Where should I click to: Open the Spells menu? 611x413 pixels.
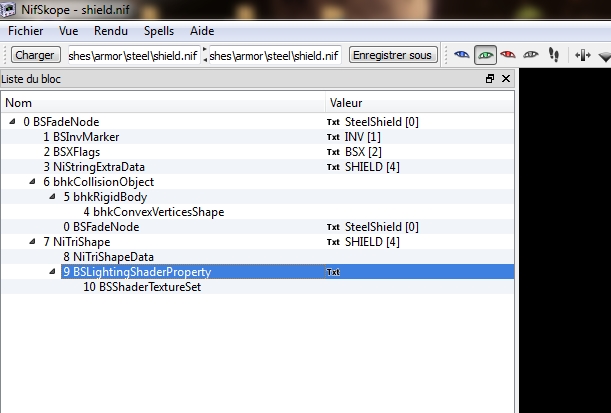(159, 31)
